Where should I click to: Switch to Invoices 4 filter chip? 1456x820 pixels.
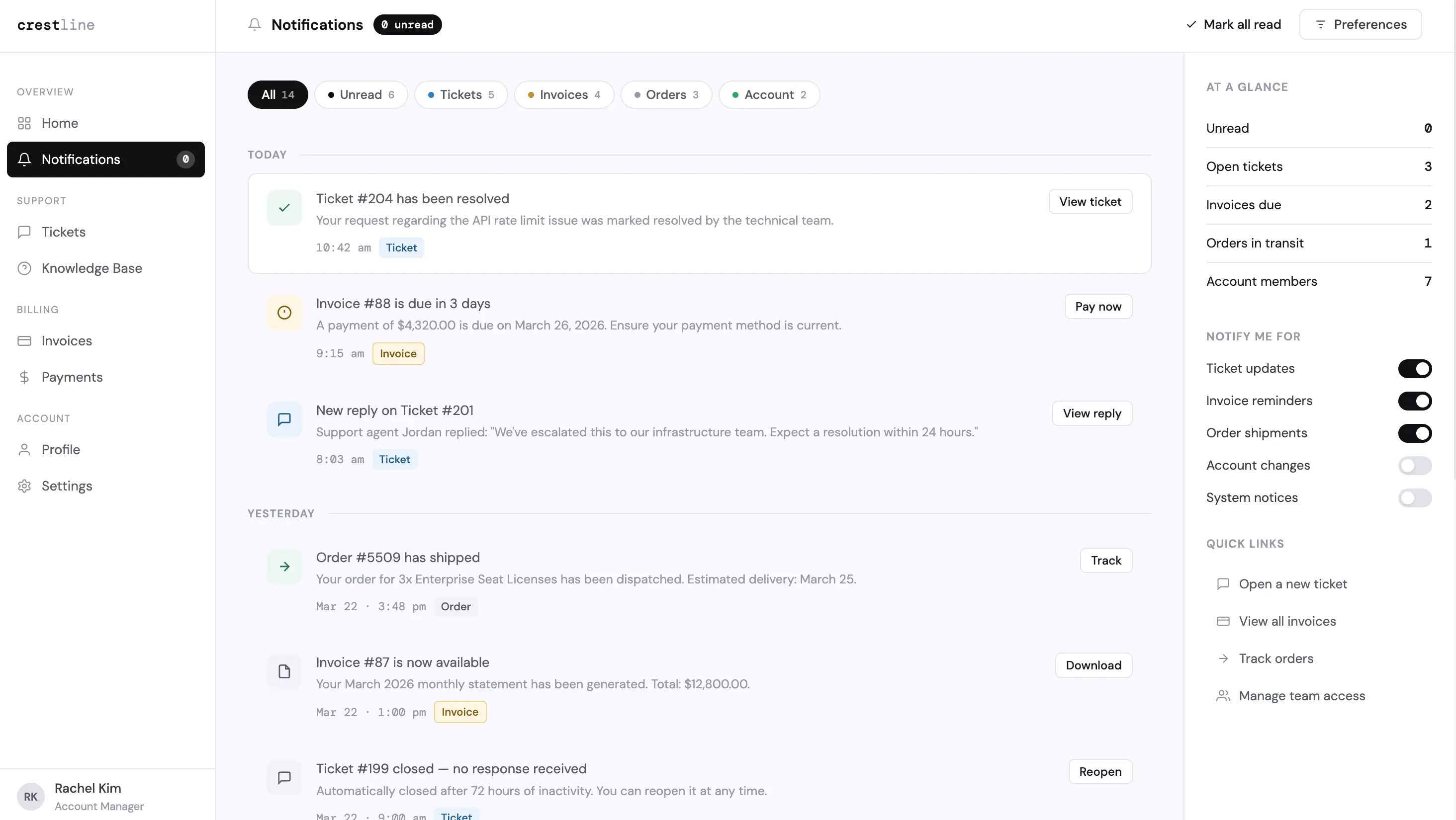click(x=564, y=94)
